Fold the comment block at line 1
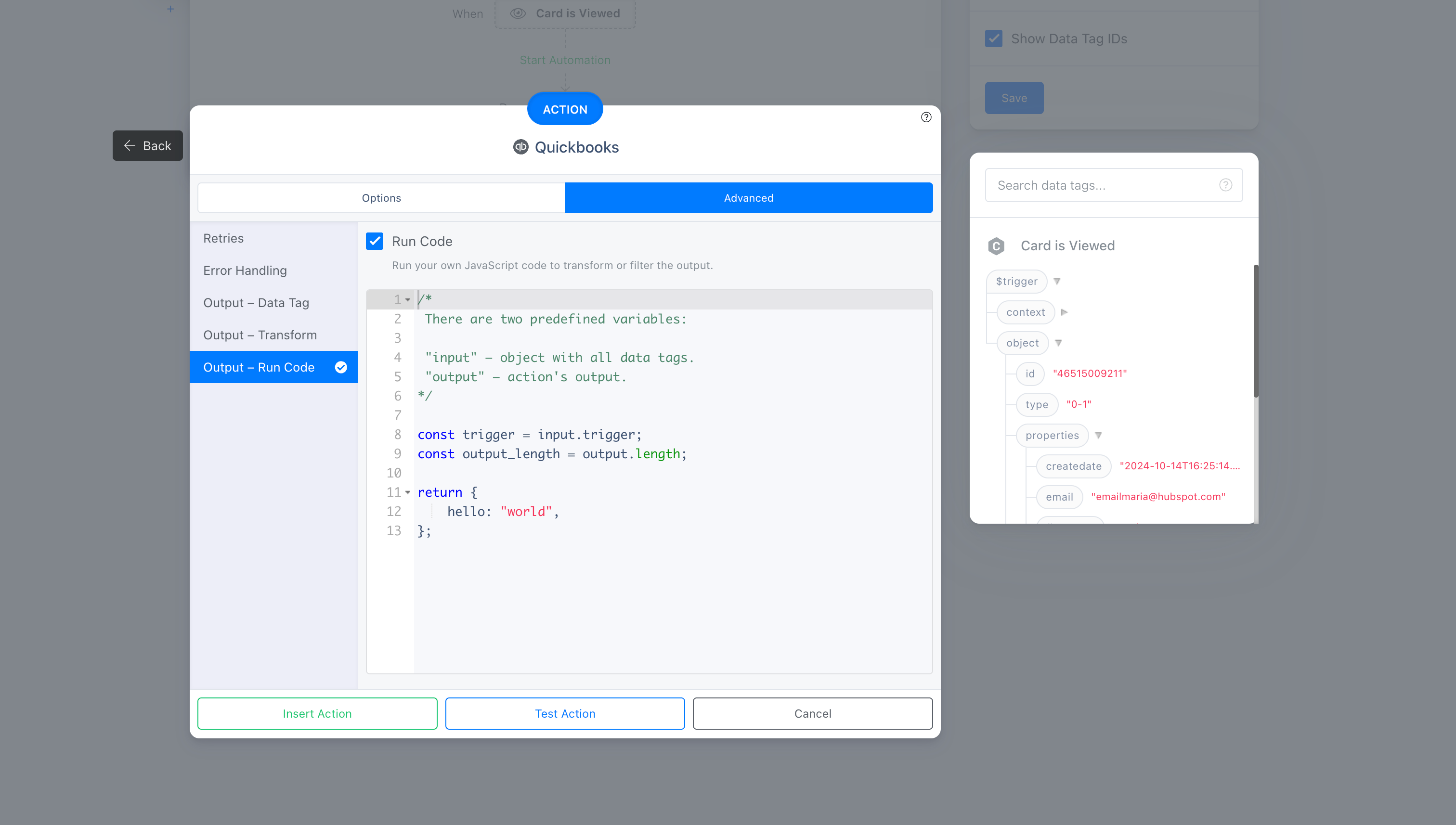Image resolution: width=1456 pixels, height=825 pixels. [407, 300]
